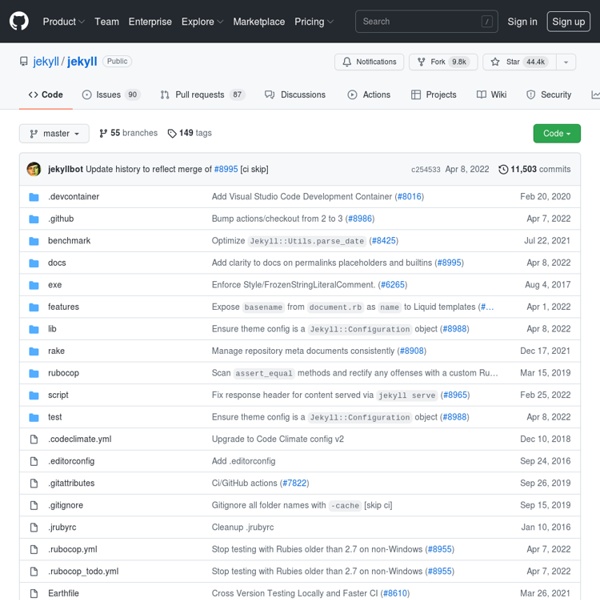This screenshot has height=600, width=600.
Task: Click the file icon for .gitignore
Action: [34, 505]
